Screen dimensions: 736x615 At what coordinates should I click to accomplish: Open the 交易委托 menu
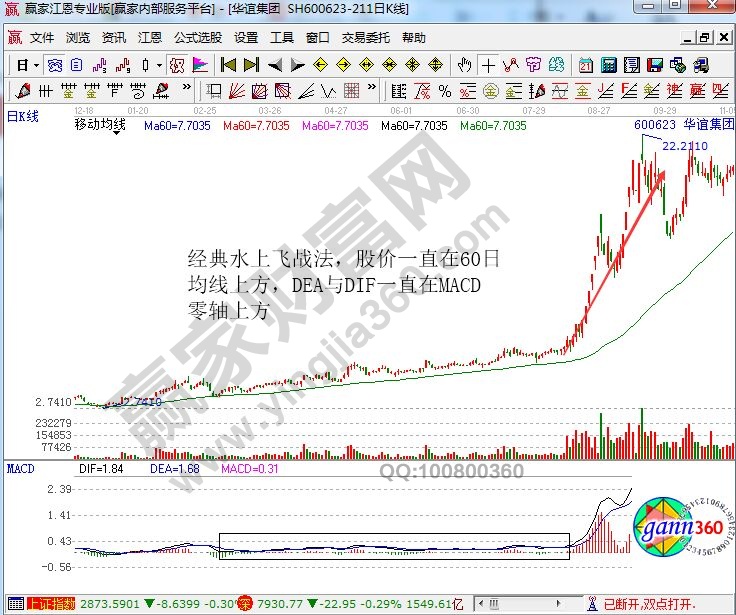tap(366, 38)
